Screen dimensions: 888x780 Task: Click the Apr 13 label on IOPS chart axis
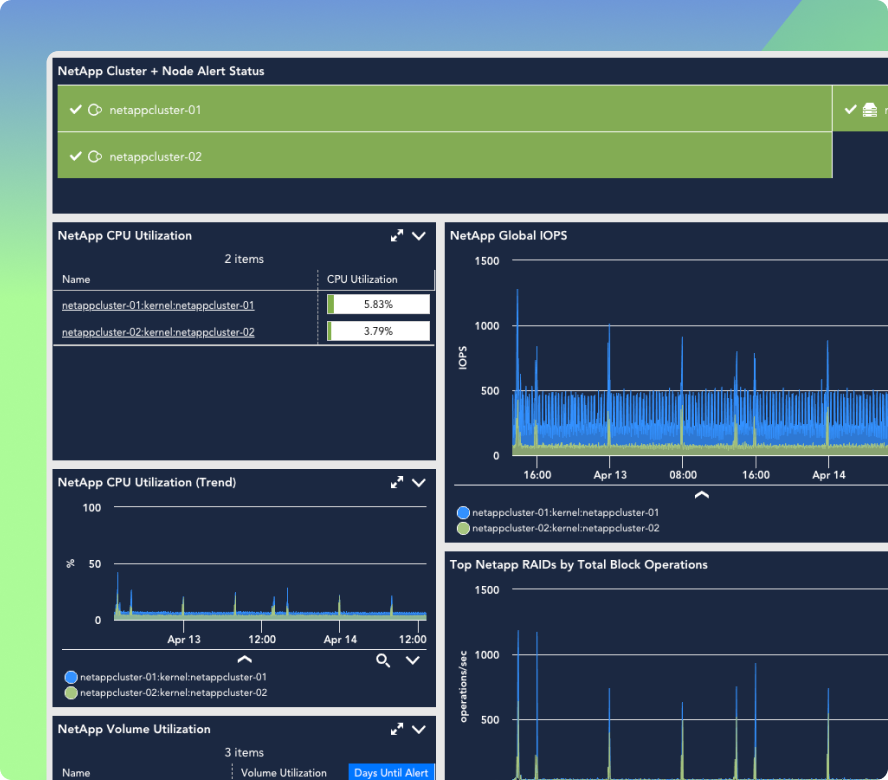click(x=610, y=475)
